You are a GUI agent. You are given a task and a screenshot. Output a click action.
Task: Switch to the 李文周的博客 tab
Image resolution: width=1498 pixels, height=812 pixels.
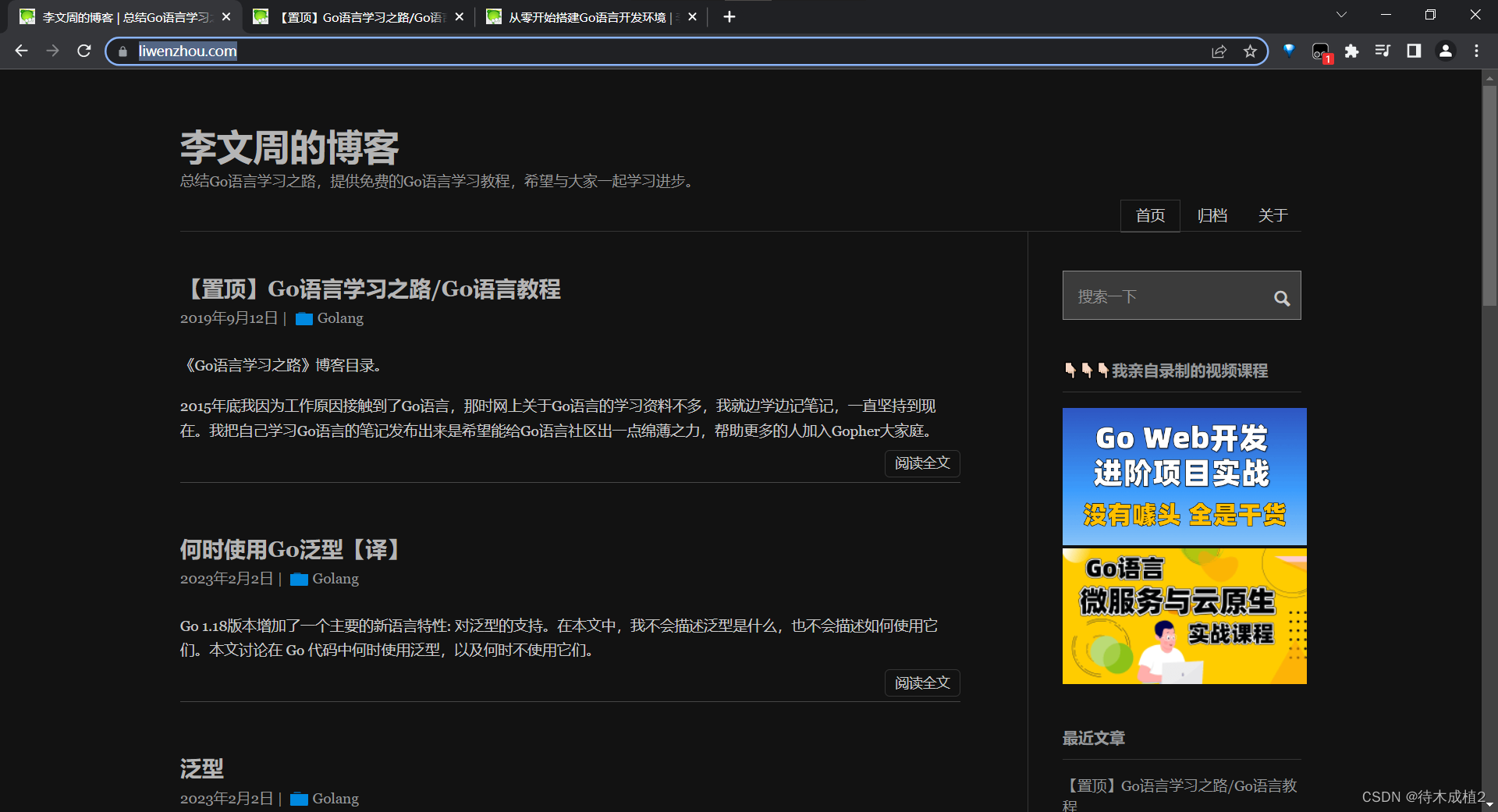(125, 17)
